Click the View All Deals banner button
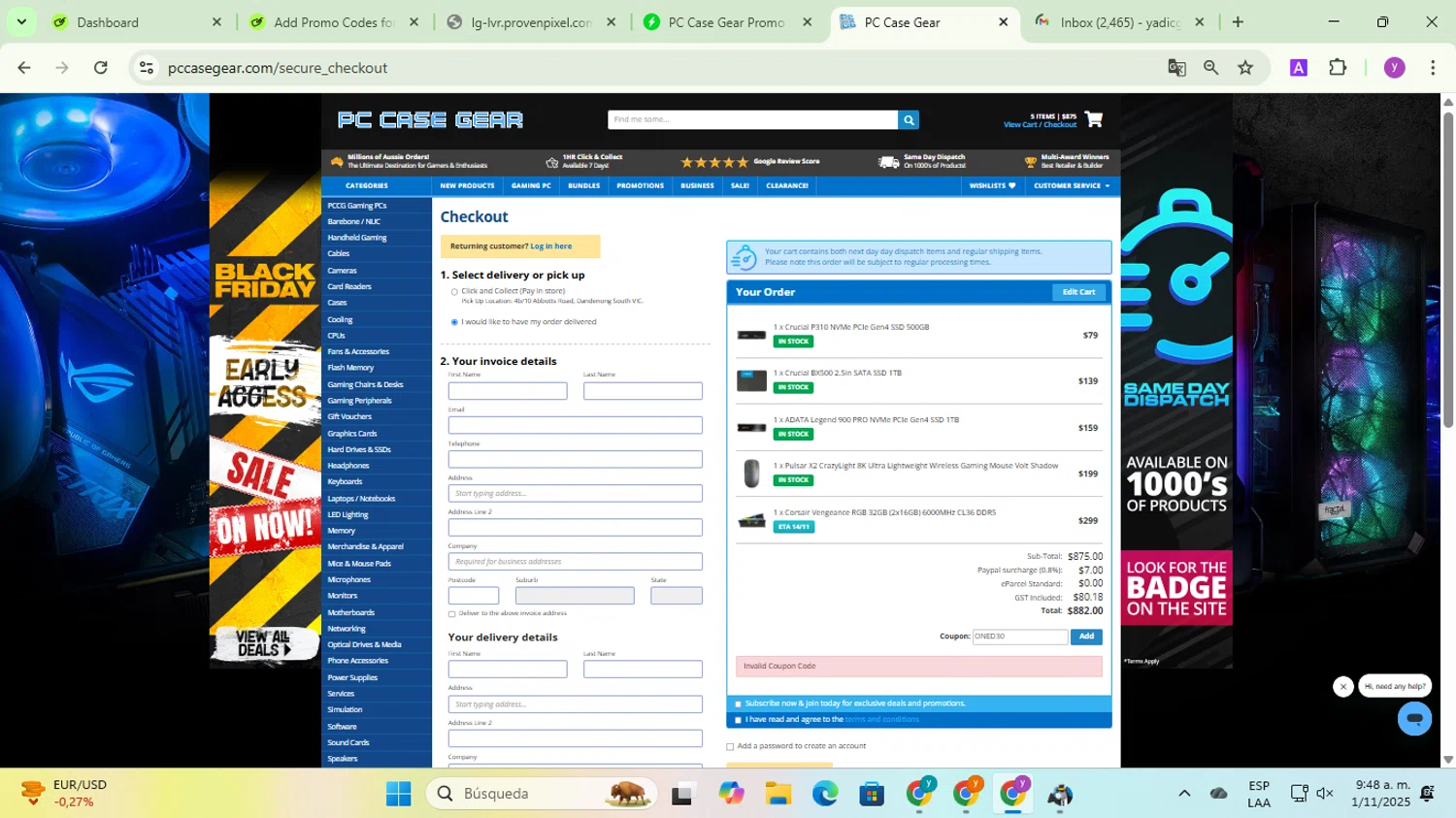 264,643
